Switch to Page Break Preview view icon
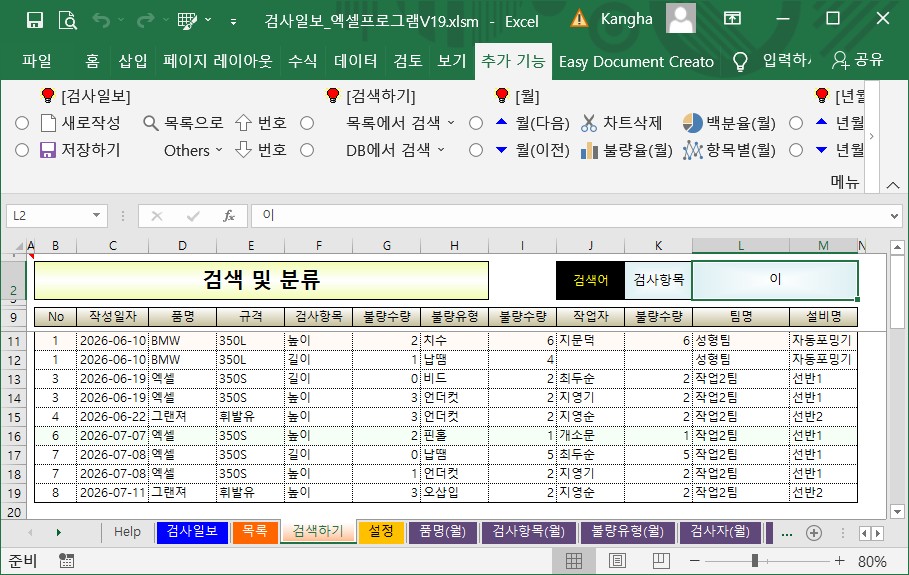Viewport: 909px width, 575px height. pyautogui.click(x=661, y=561)
